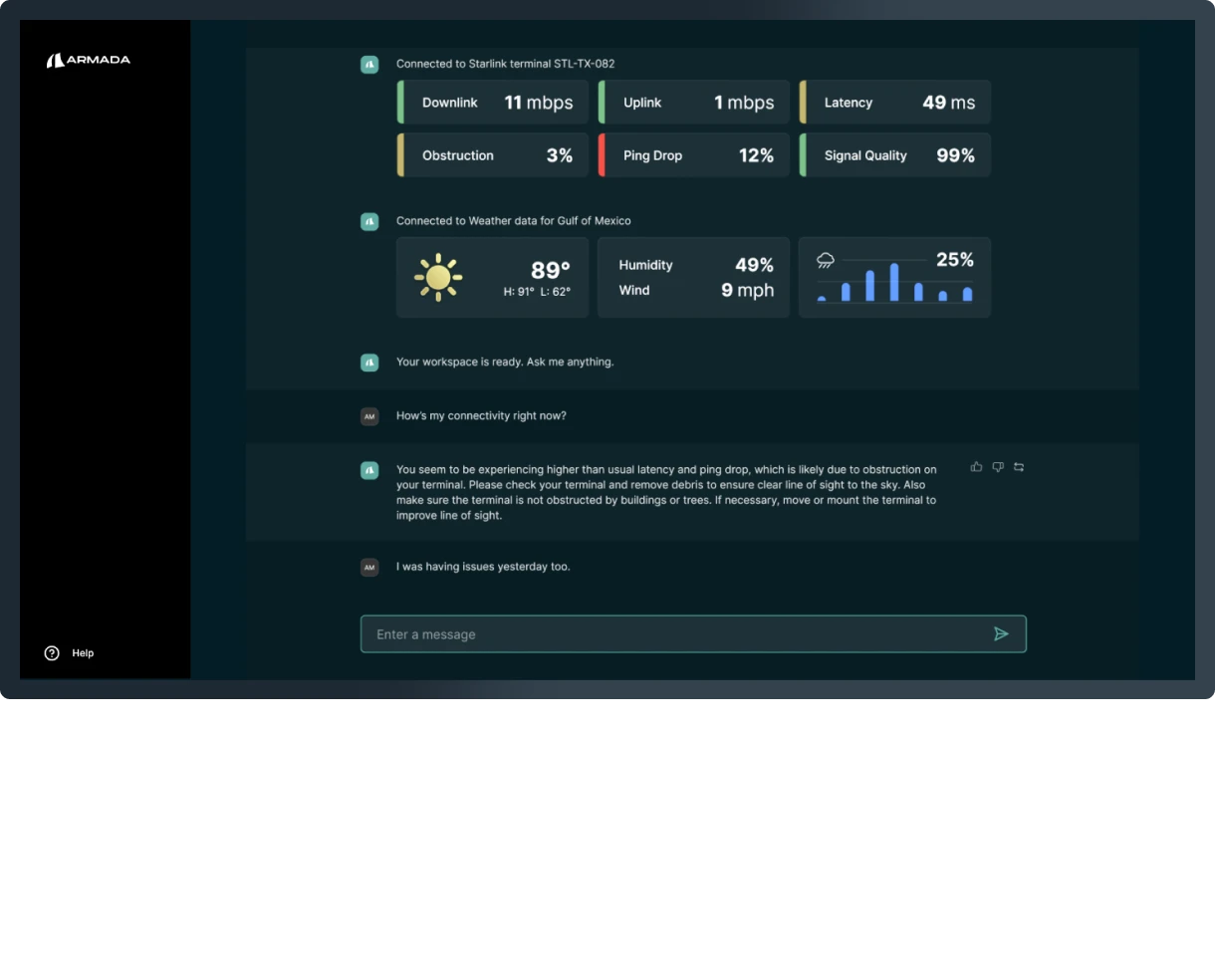Click AM user avatar beside connectivity question
This screenshot has height=980, width=1215.
[369, 416]
